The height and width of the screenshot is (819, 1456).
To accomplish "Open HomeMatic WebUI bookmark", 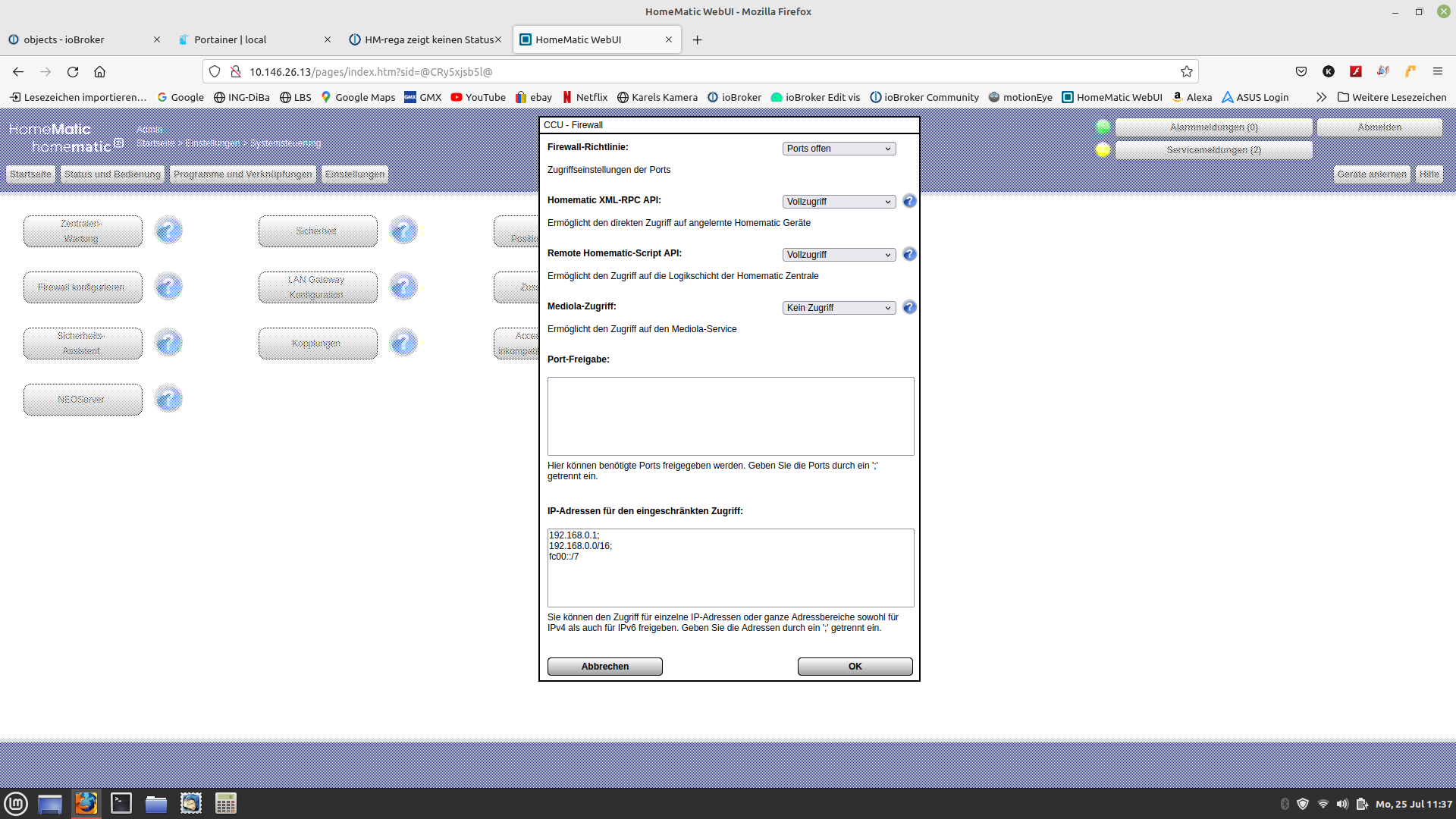I will click(x=1112, y=97).
